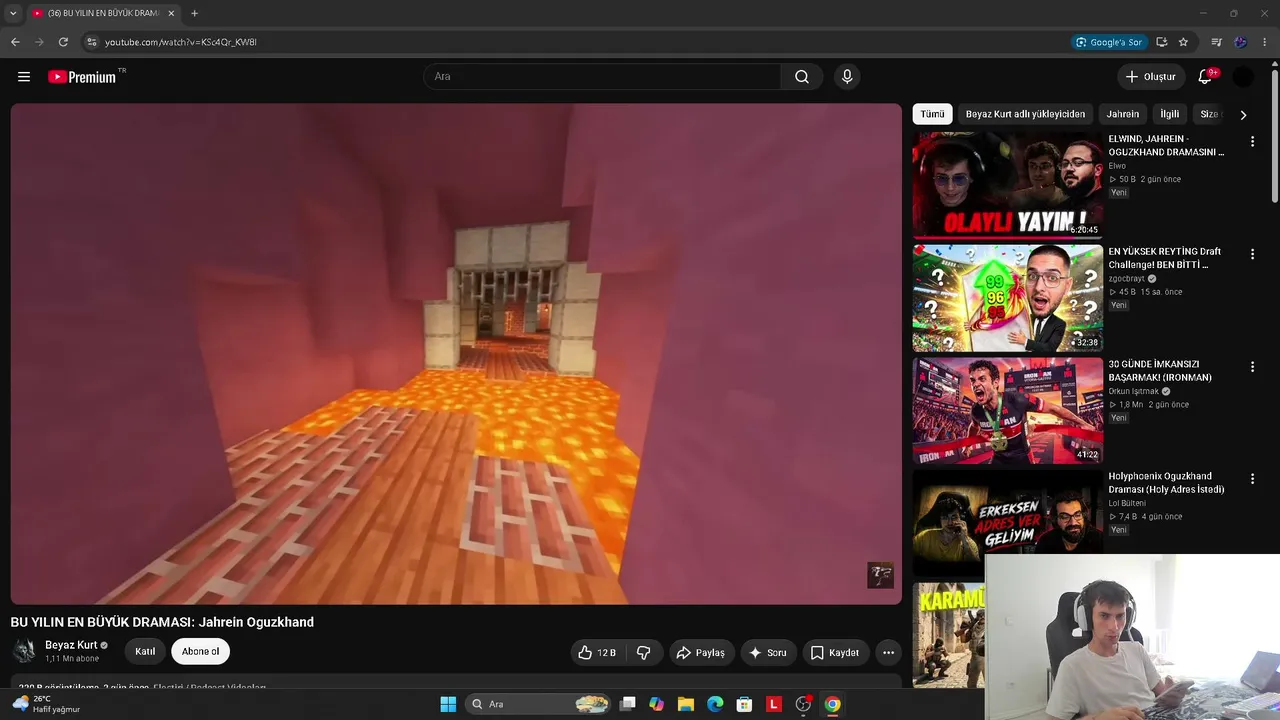Image resolution: width=1280 pixels, height=720 pixels.
Task: Open the YouTube guide hamburger menu
Action: tap(24, 77)
